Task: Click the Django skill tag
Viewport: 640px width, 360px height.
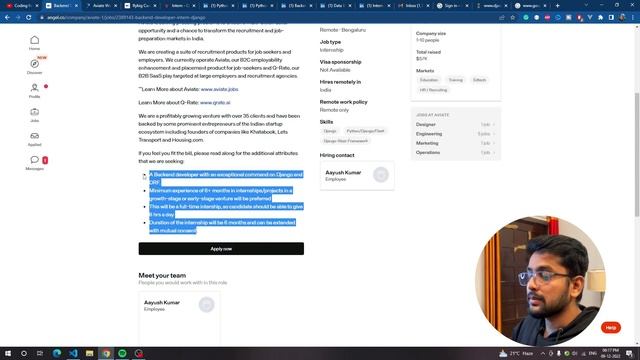Action: point(330,131)
